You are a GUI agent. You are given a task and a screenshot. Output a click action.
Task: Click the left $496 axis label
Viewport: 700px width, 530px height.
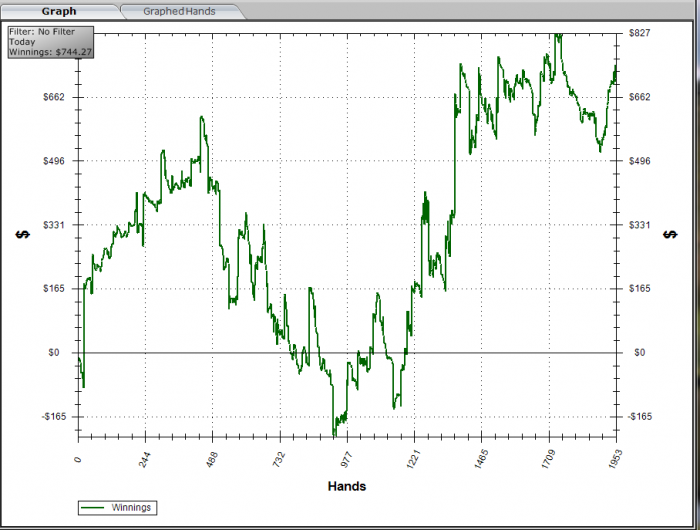pos(54,161)
